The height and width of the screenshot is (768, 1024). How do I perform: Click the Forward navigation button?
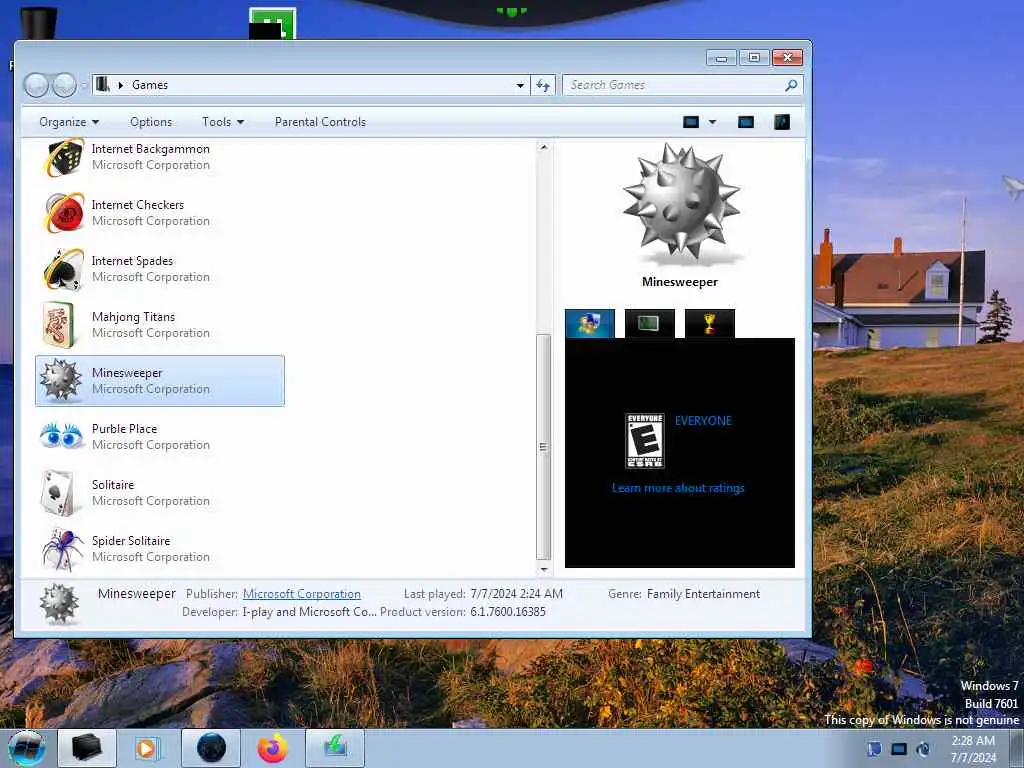64,85
